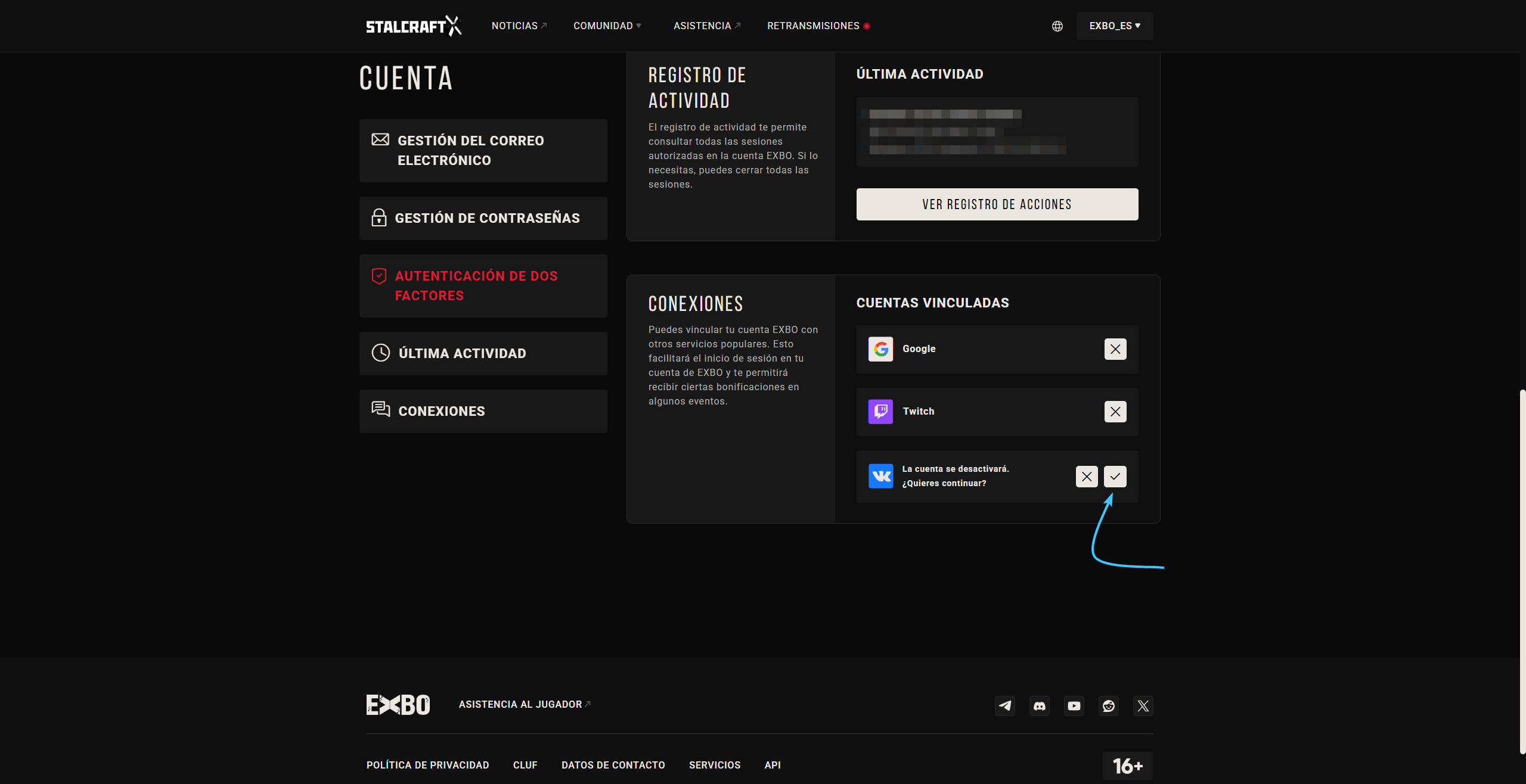Screen dimensions: 1526x784
Task: Open the Discord server icon
Action: click(x=1040, y=706)
